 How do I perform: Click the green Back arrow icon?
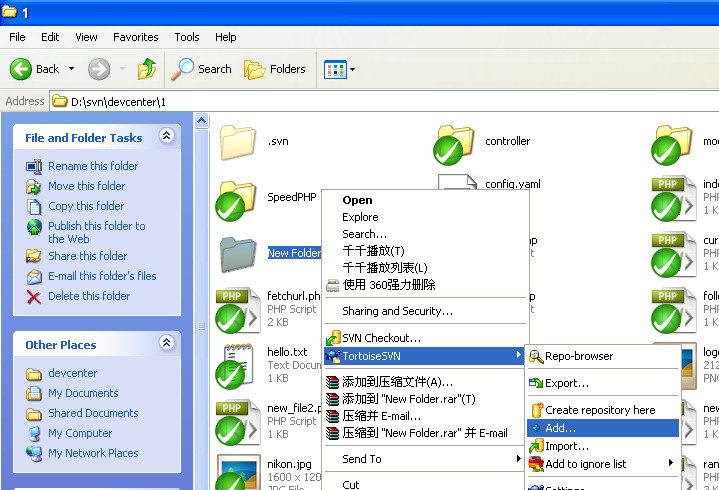21,69
